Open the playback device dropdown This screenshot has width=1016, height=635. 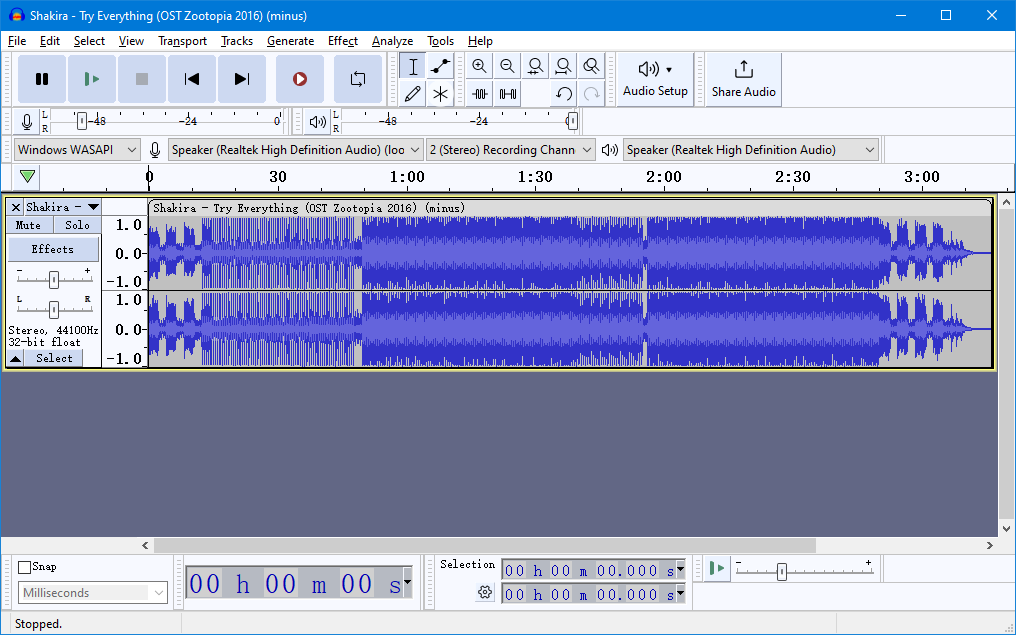pyautogui.click(x=750, y=150)
